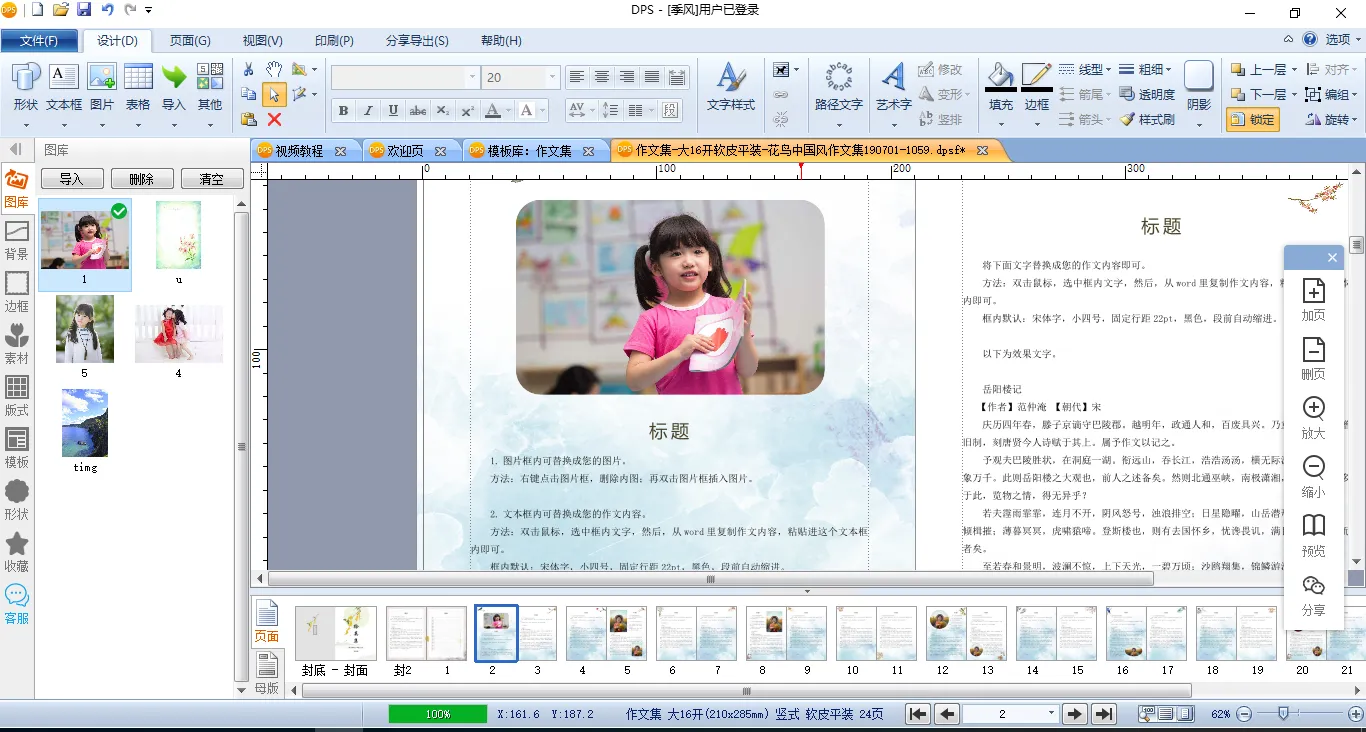
Task: Open the font name dropdown
Action: coord(472,78)
